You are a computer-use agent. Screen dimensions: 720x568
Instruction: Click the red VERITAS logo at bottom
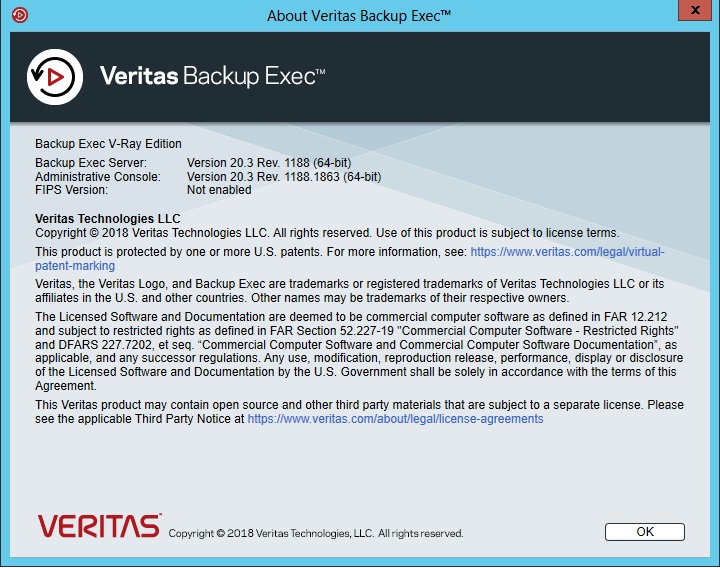pos(99,526)
